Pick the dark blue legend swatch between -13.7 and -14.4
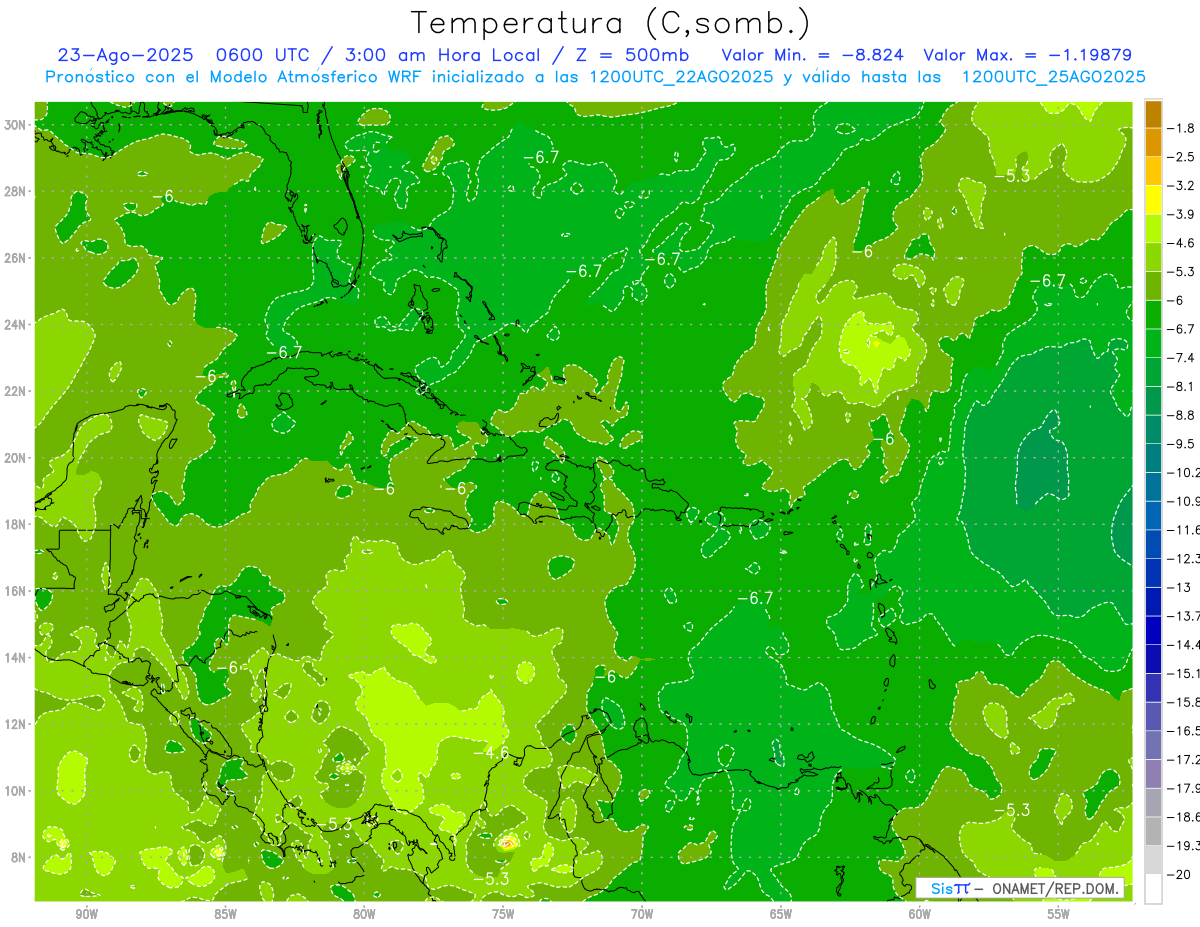 tap(1153, 630)
